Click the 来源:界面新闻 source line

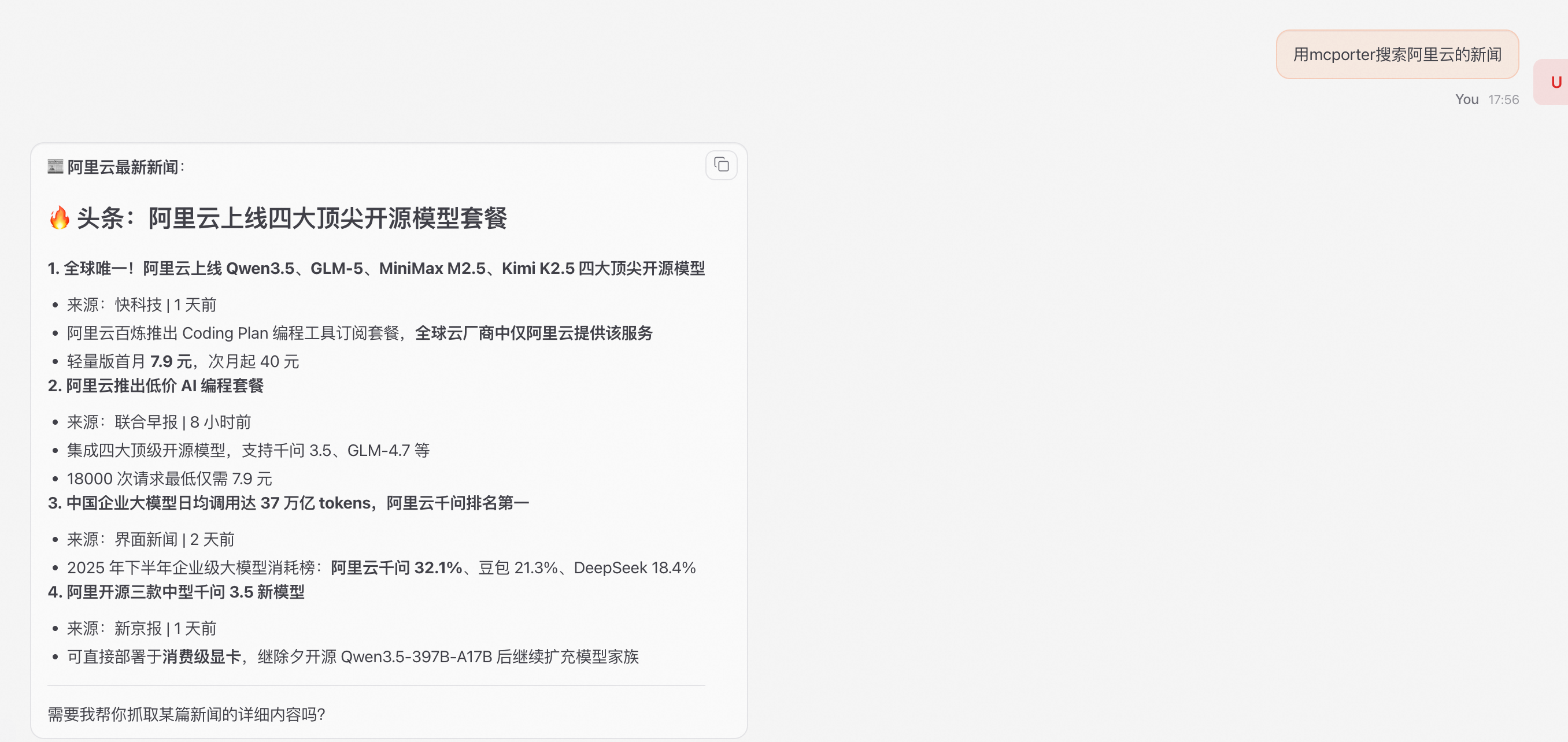[150, 540]
